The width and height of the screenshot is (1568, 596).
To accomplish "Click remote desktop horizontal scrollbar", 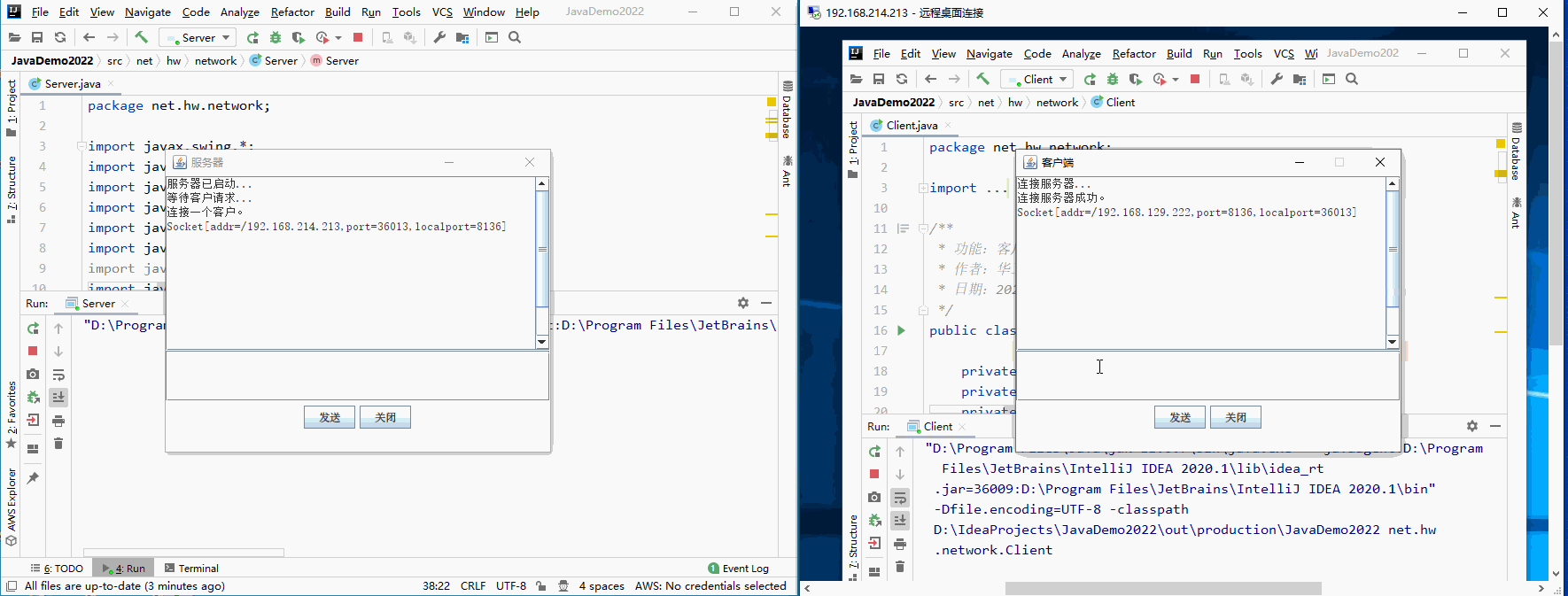I will coord(1163,589).
